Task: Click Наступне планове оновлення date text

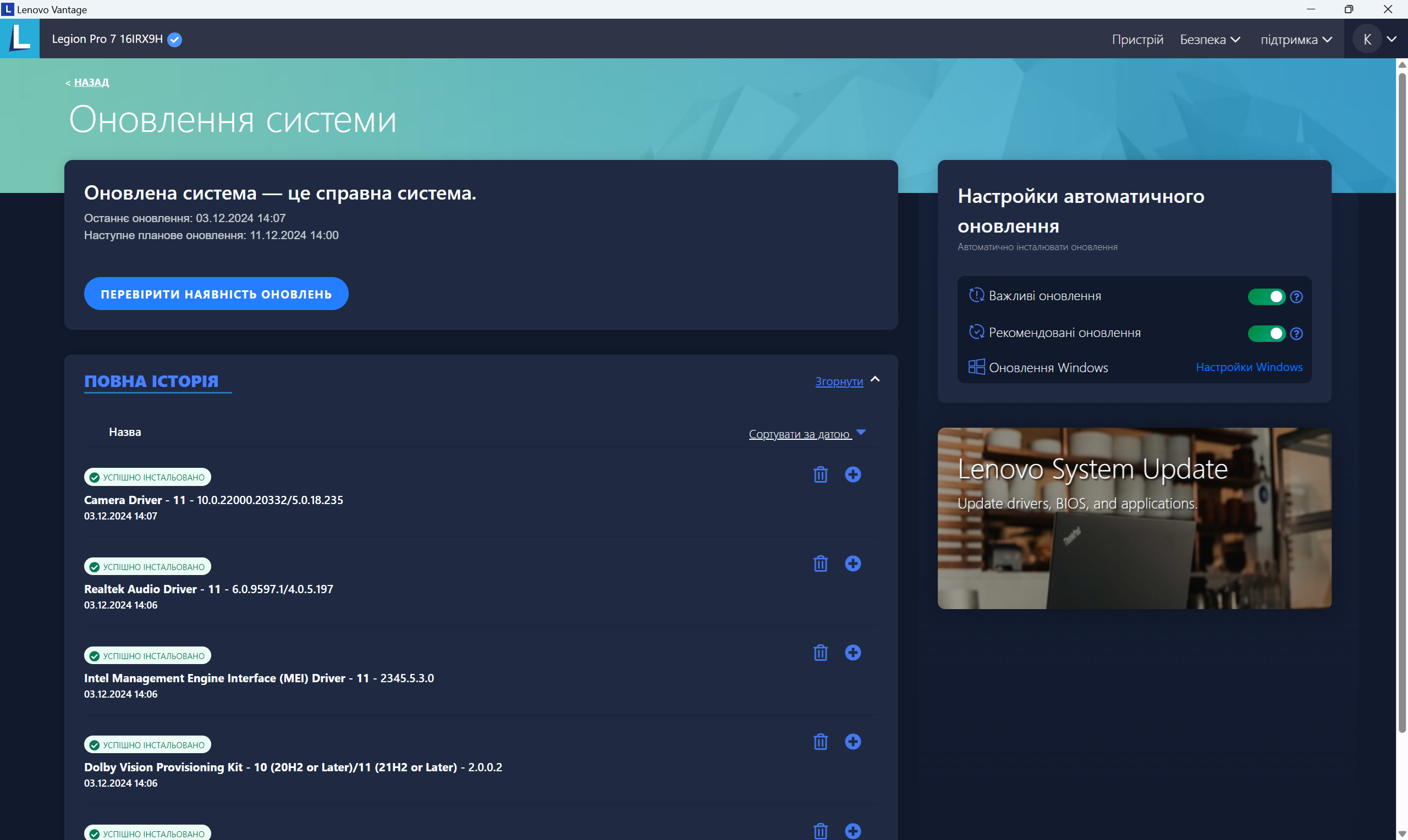Action: tap(211, 235)
